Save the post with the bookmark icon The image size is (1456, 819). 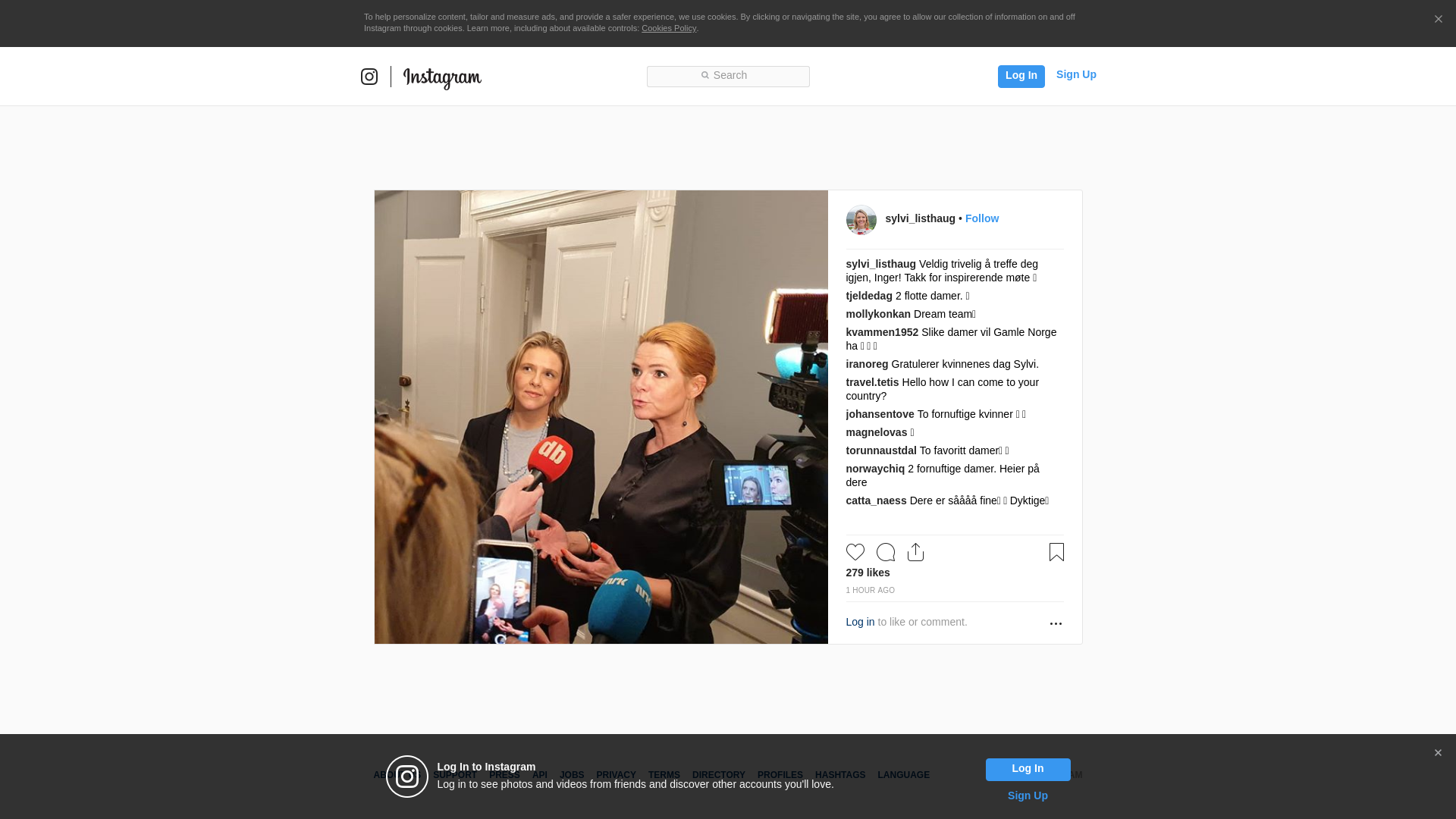pos(1056,552)
